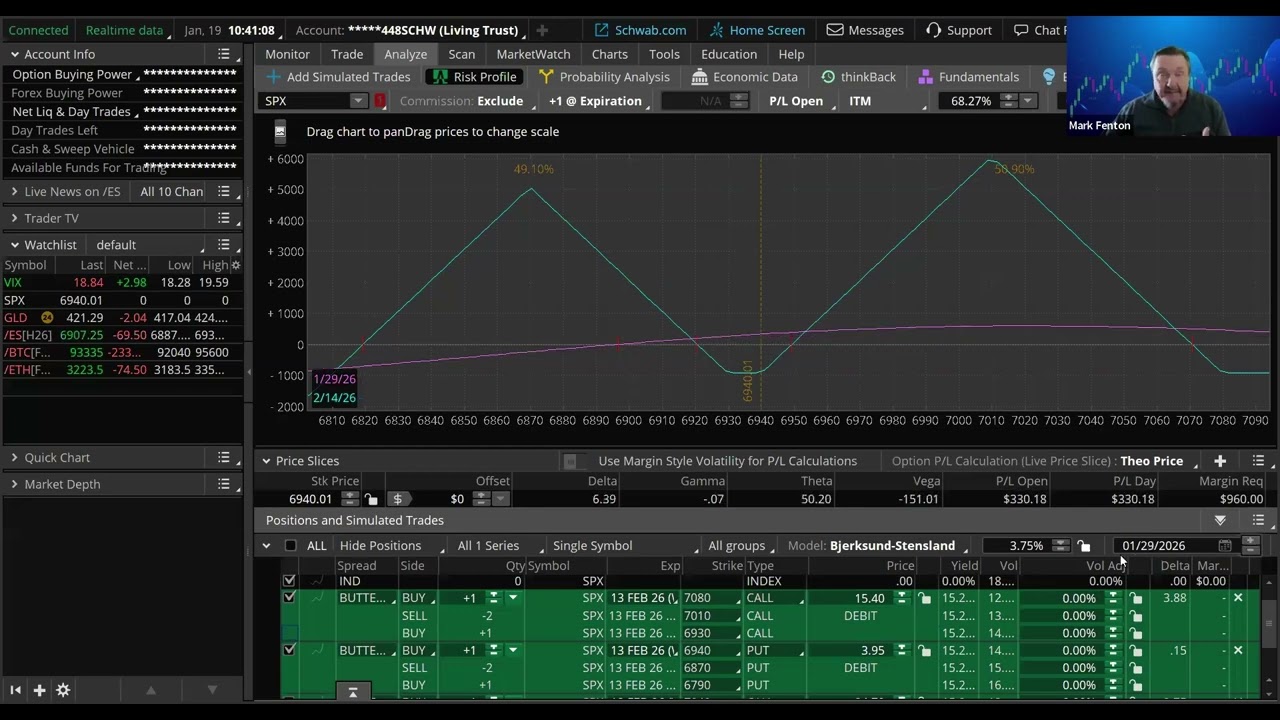1280x720 pixels.
Task: Click Hide Positions button
Action: tap(380, 546)
